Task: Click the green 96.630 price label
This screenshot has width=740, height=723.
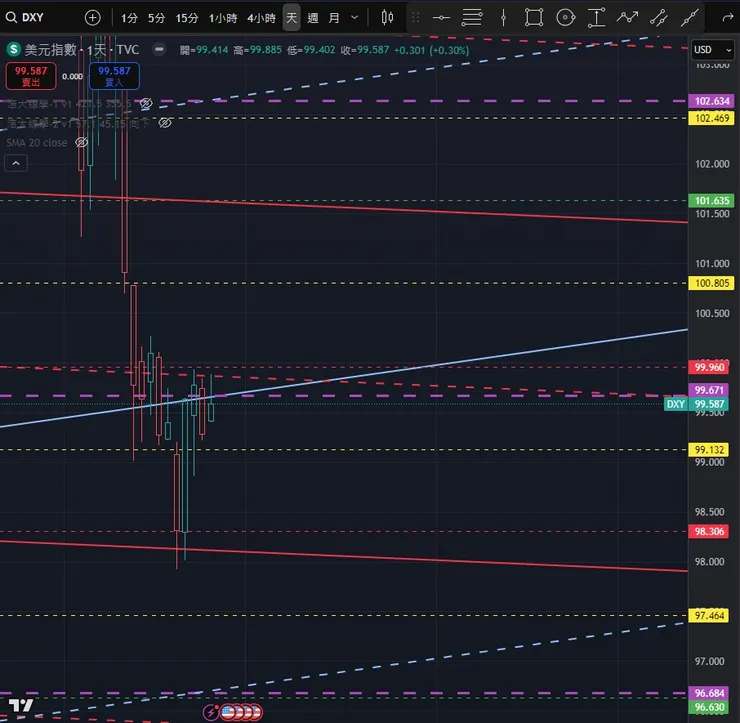Action: [x=709, y=707]
